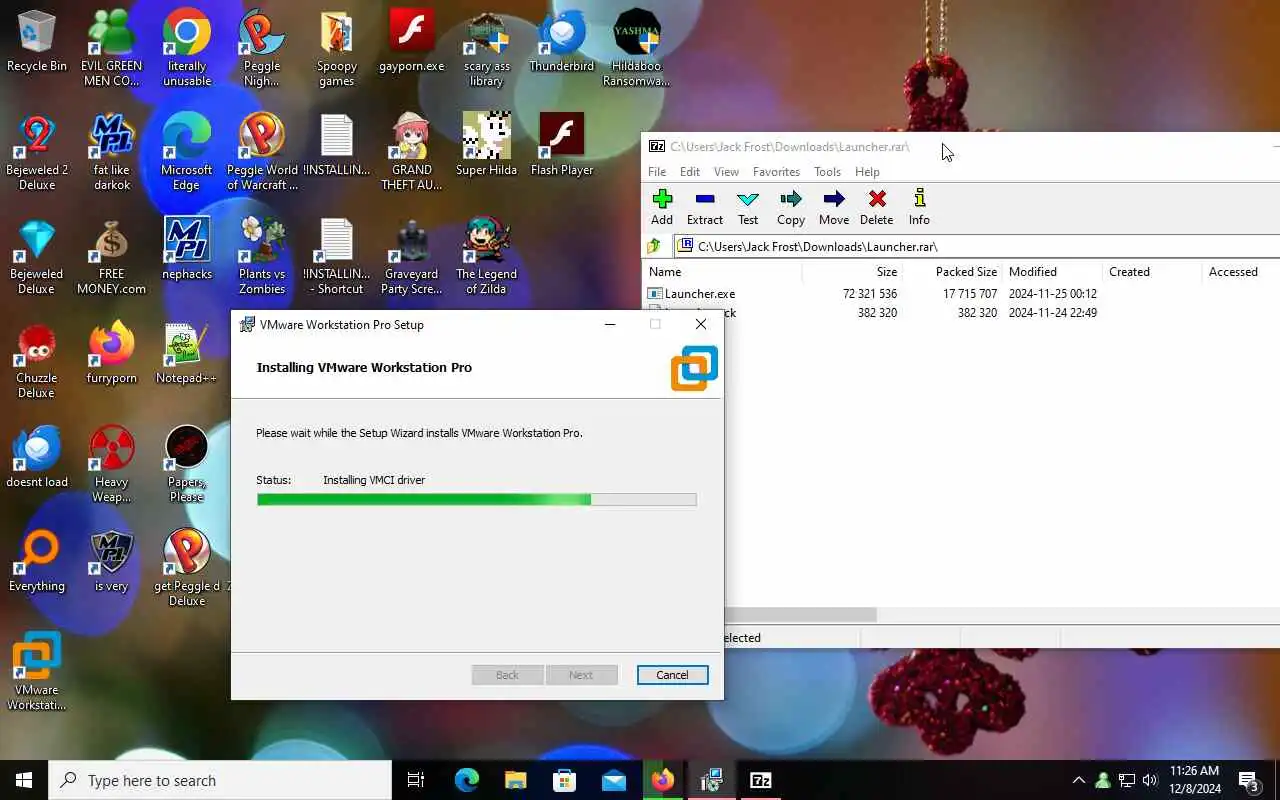
Task: Open the clock showing 11:26 AM
Action: coord(1194,780)
